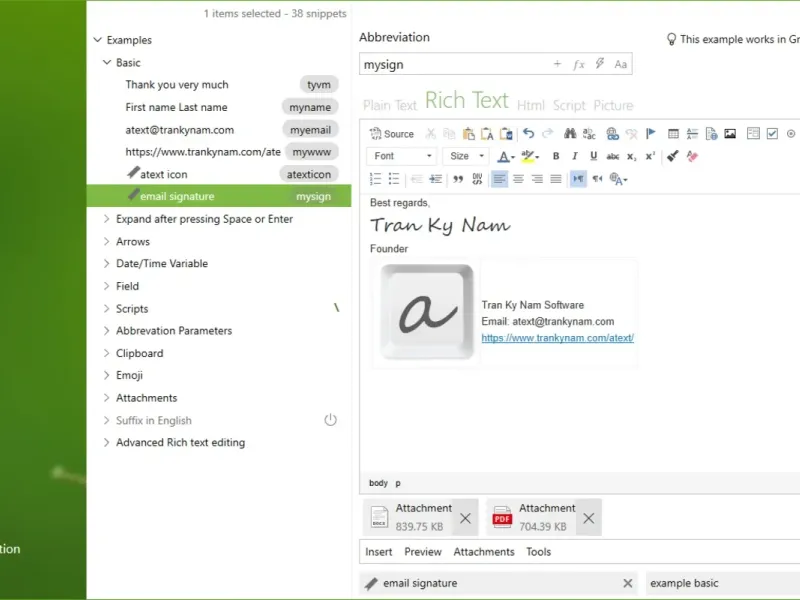The width and height of the screenshot is (800, 600).
Task: Open the background highlight color picker
Action: (530, 156)
